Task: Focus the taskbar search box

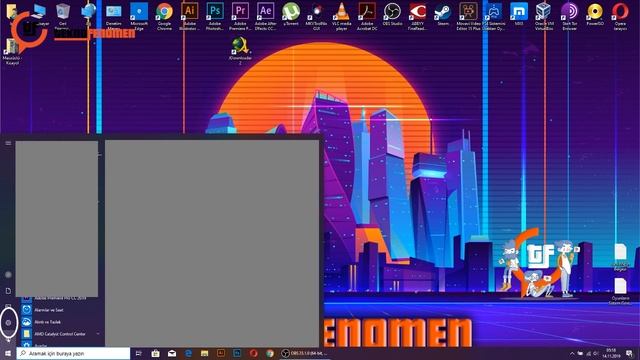Action: [73, 353]
